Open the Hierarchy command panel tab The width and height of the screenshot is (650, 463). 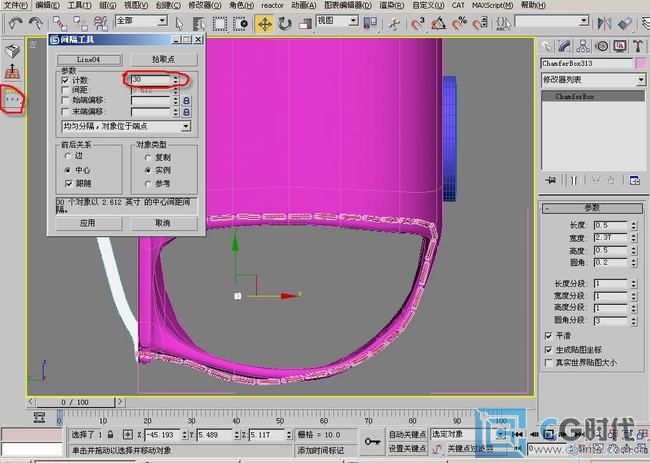click(583, 46)
